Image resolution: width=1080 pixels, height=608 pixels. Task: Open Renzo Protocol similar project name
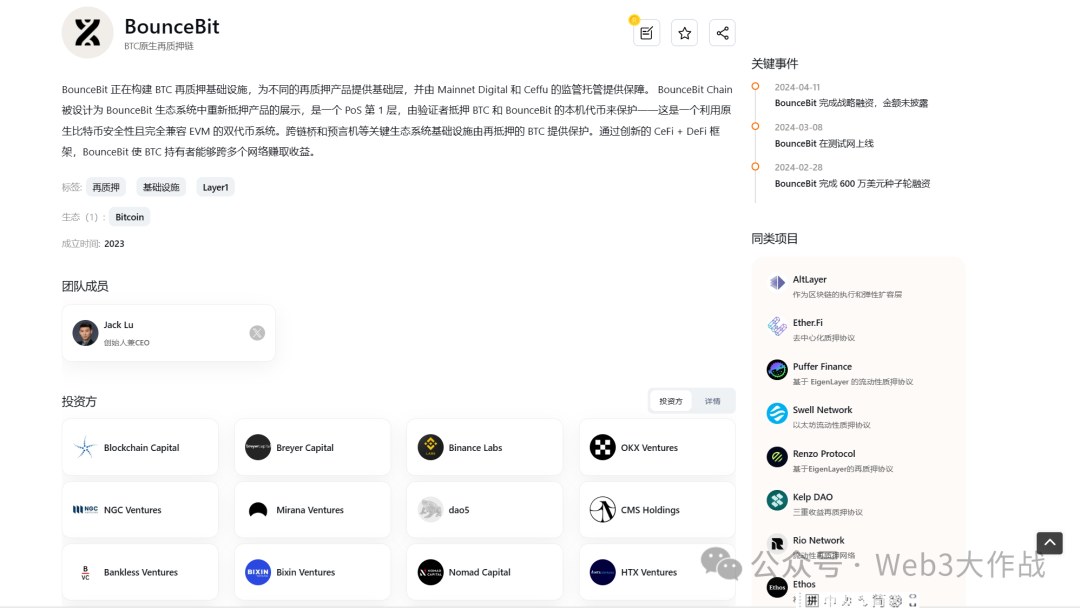[x=824, y=454]
